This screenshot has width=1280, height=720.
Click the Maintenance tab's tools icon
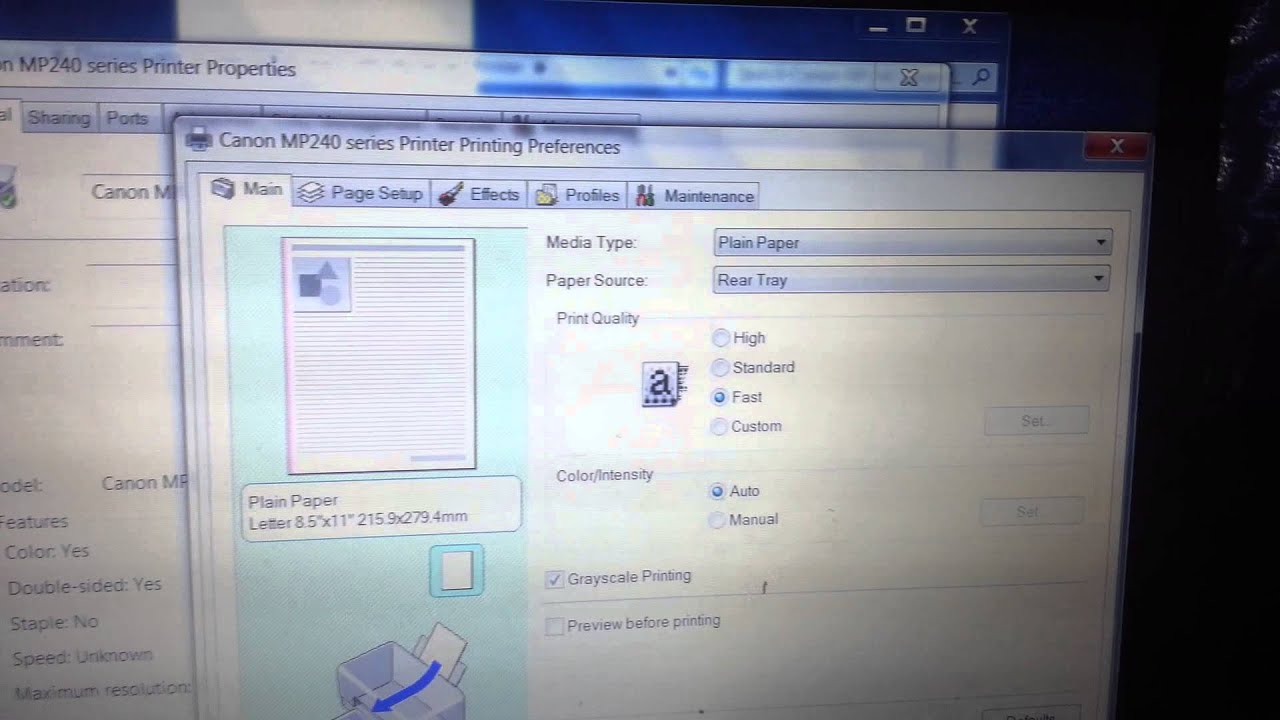point(645,196)
